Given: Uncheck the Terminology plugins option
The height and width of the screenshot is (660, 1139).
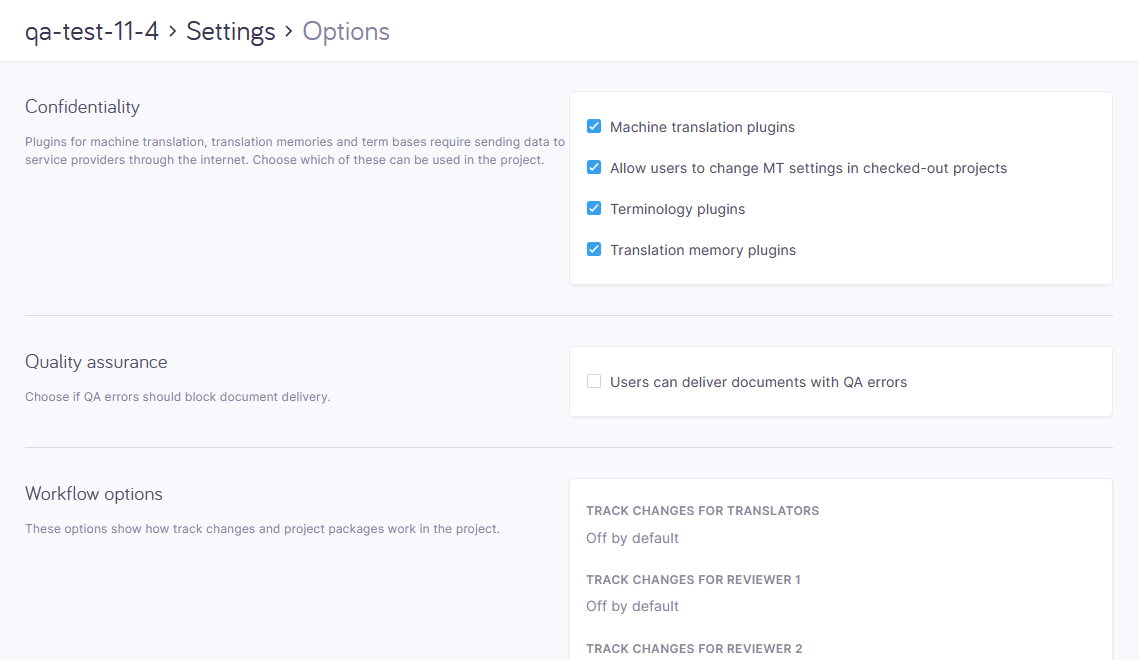Looking at the screenshot, I should [594, 208].
